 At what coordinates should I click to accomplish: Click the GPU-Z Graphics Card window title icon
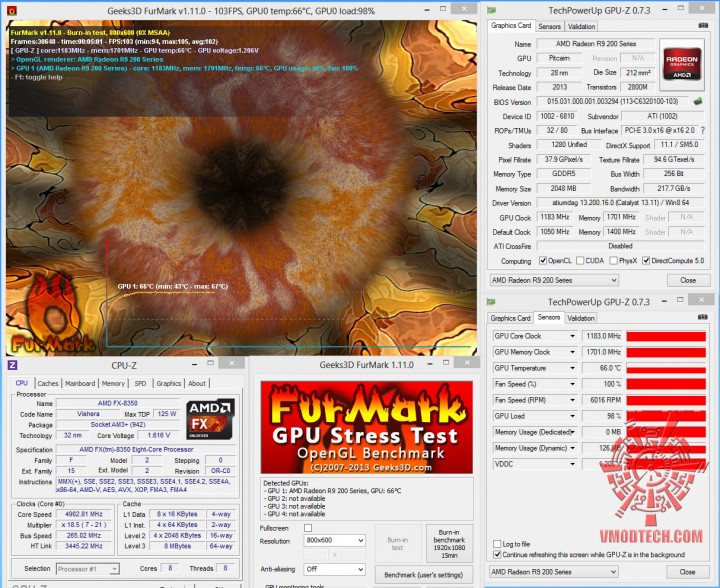point(491,11)
